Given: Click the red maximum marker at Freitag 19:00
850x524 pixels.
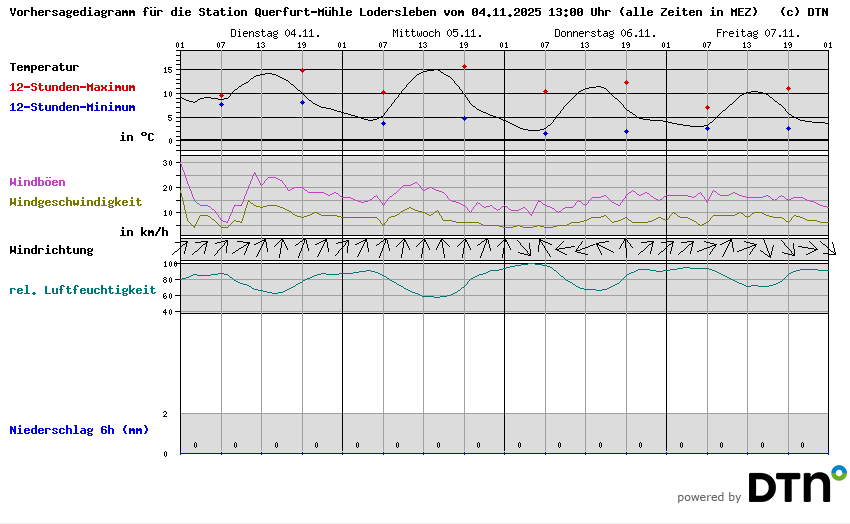Looking at the screenshot, I should 788,89.
